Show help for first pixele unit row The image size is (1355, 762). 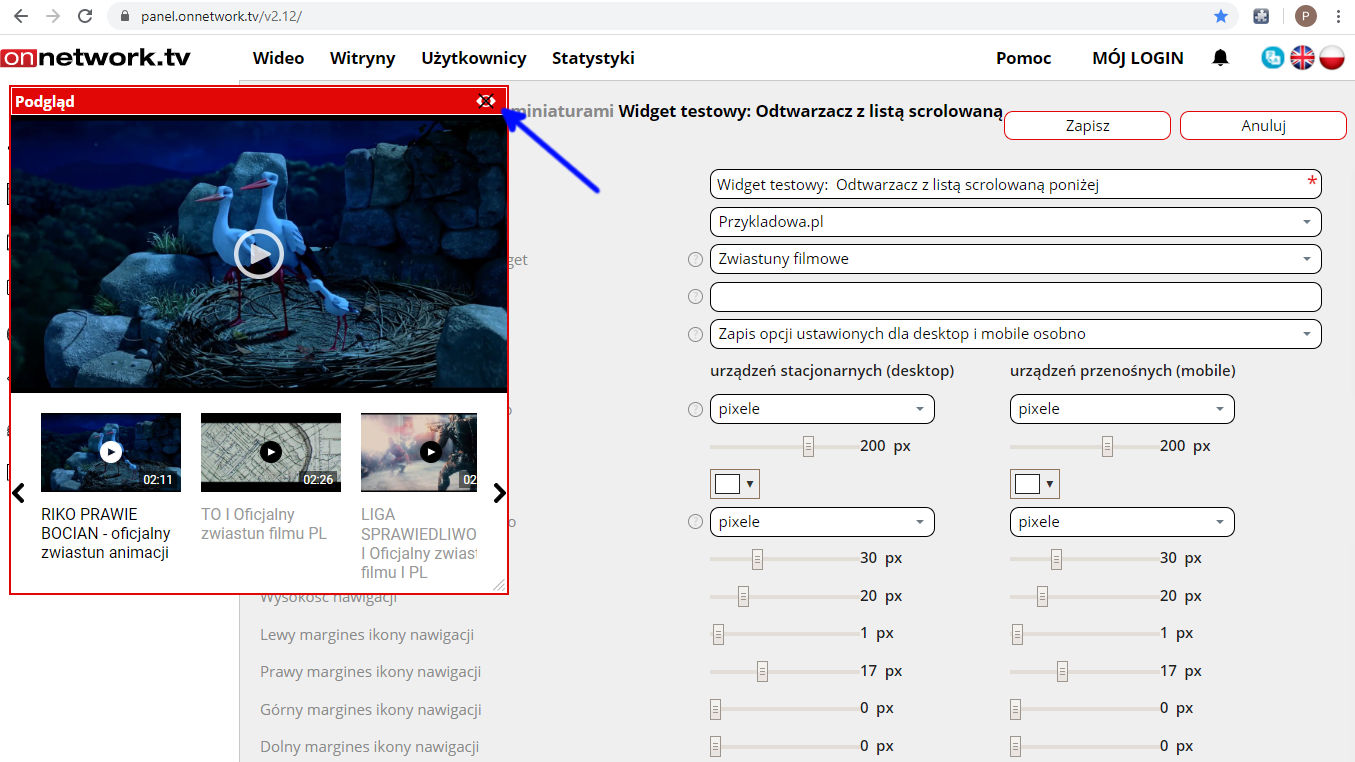696,409
